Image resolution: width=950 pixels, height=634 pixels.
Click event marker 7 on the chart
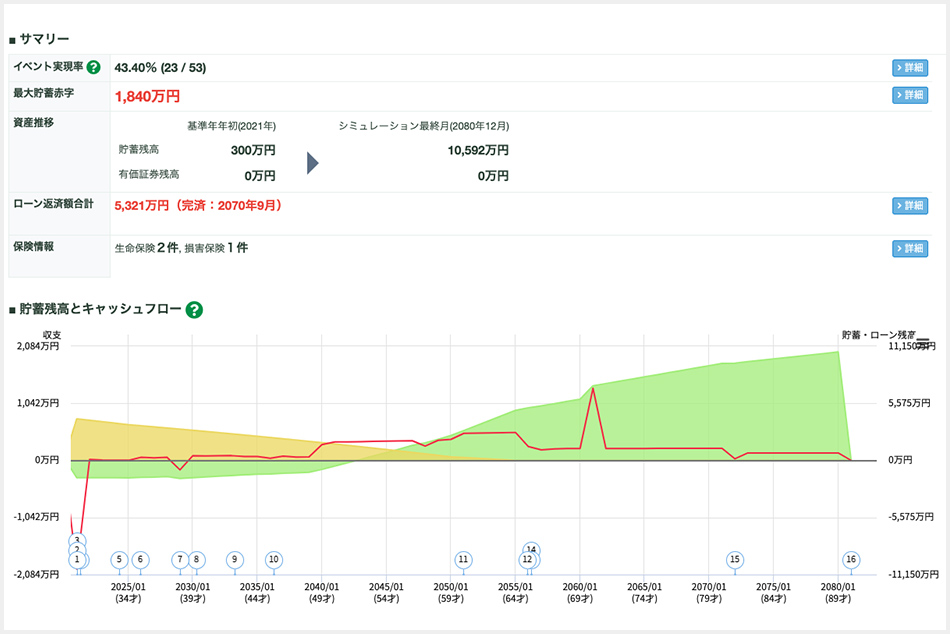179,560
